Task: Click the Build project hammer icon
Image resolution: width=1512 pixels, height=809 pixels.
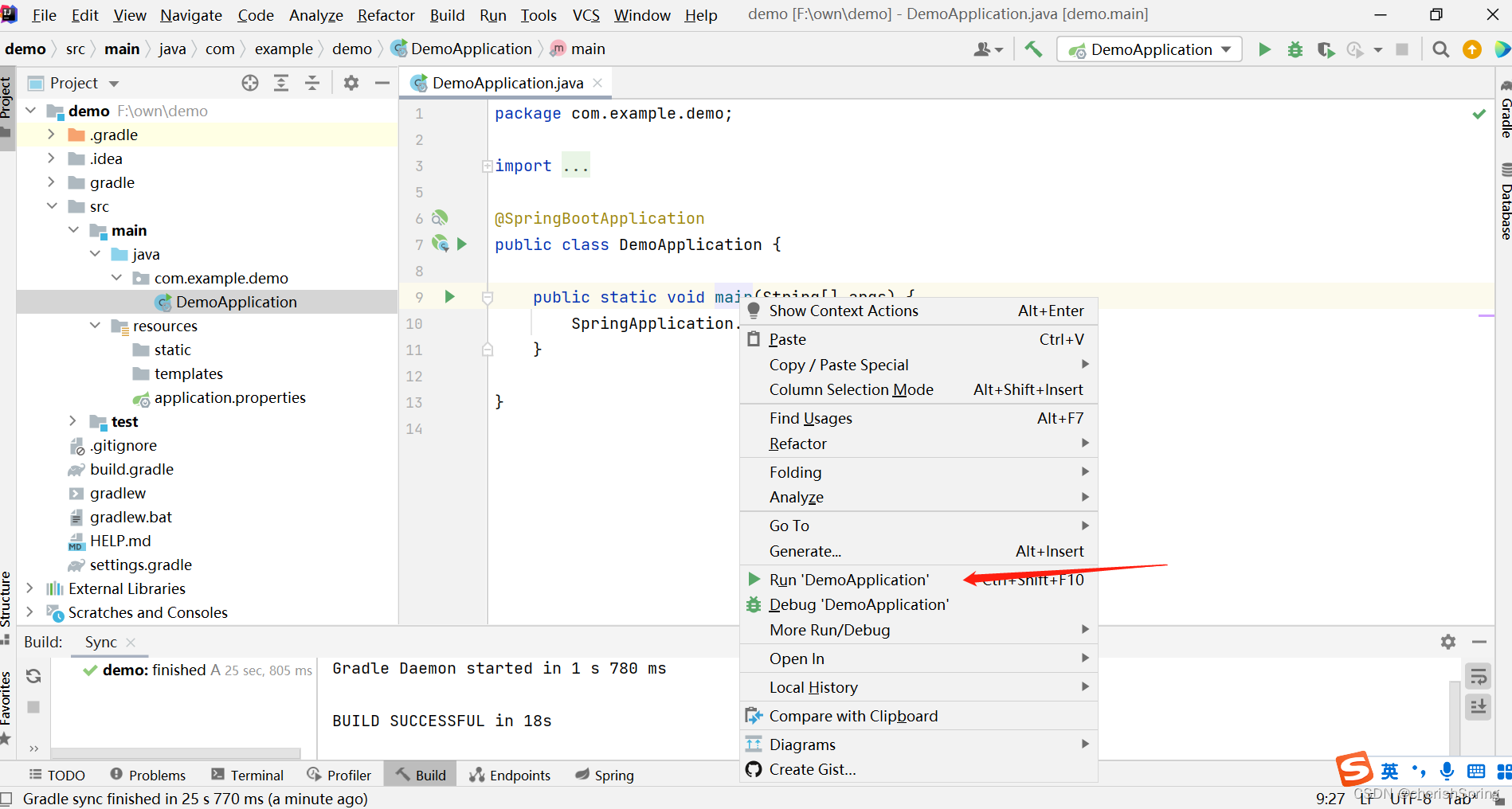Action: [1033, 49]
